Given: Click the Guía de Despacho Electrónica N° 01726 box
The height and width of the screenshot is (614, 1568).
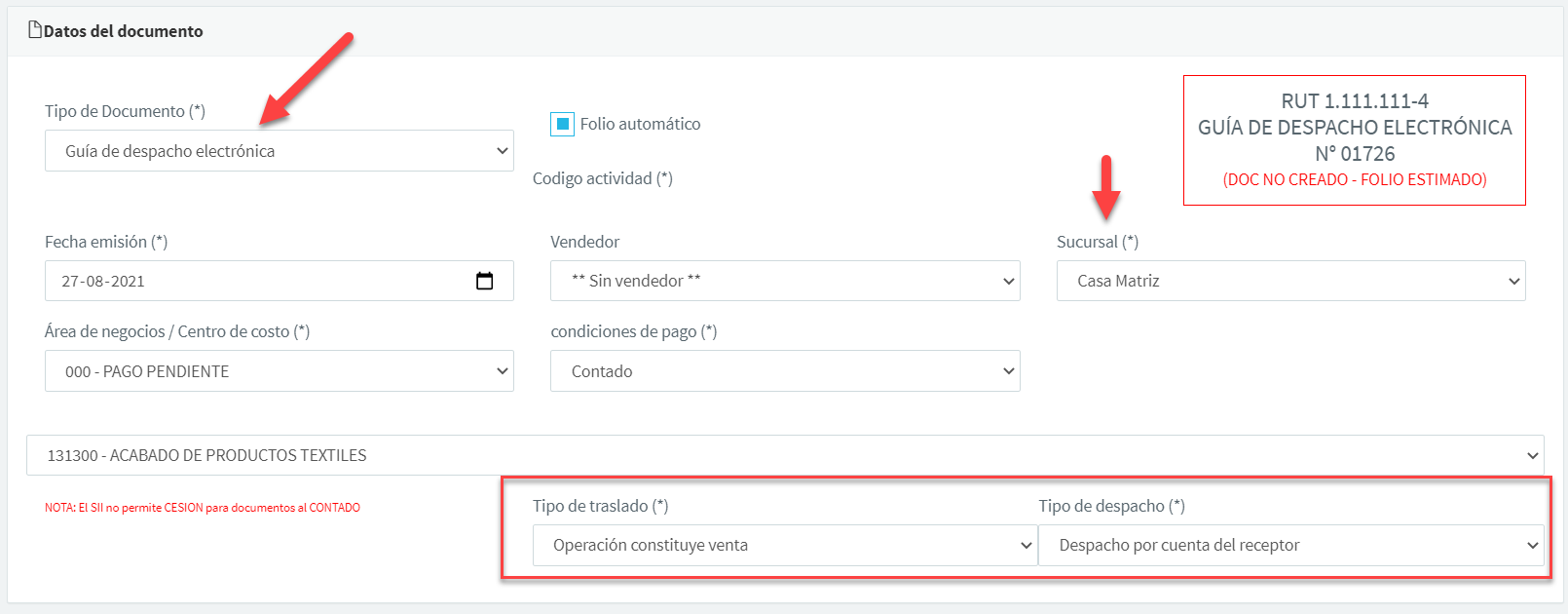Looking at the screenshot, I should point(1354,140).
